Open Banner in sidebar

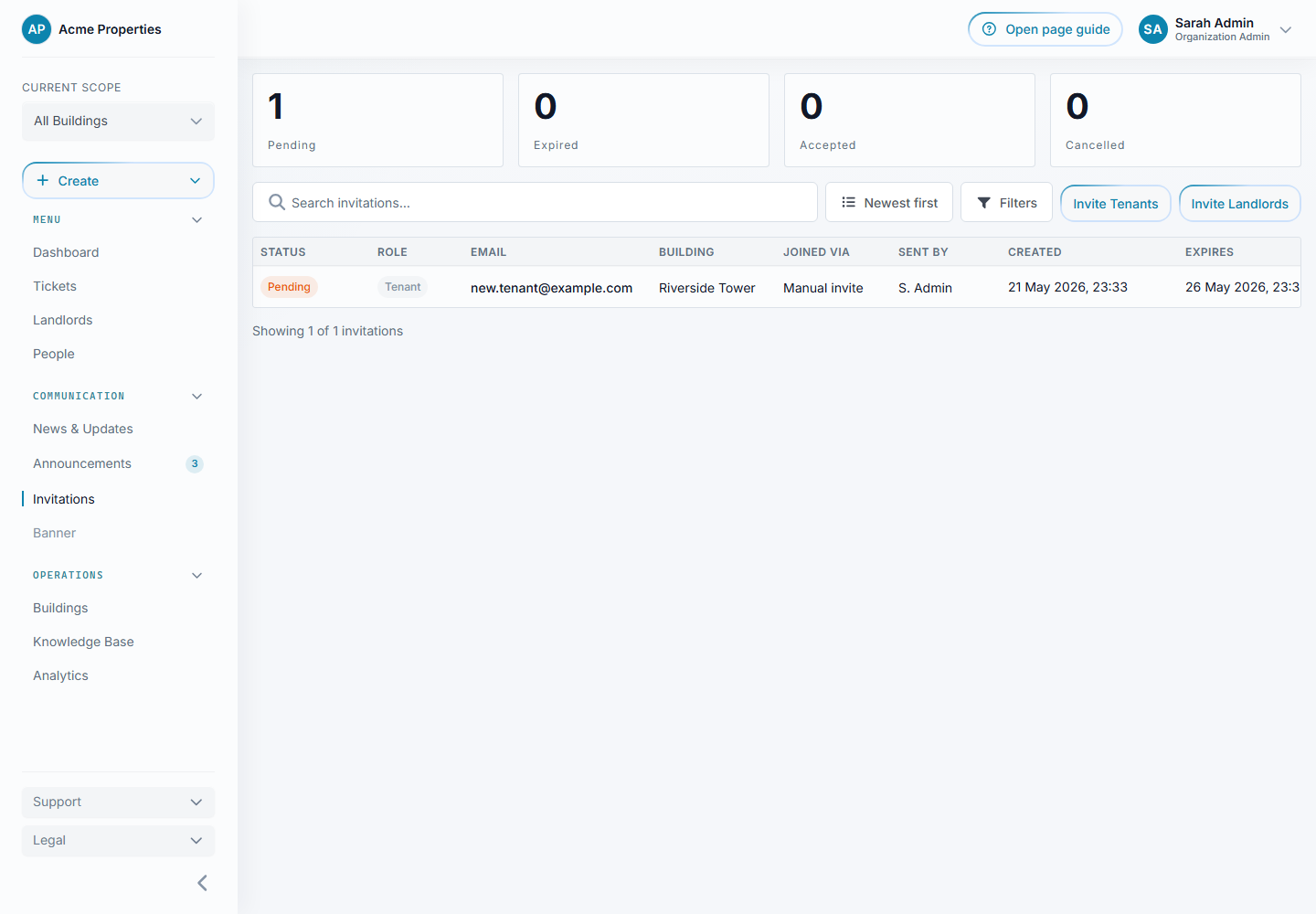(55, 533)
